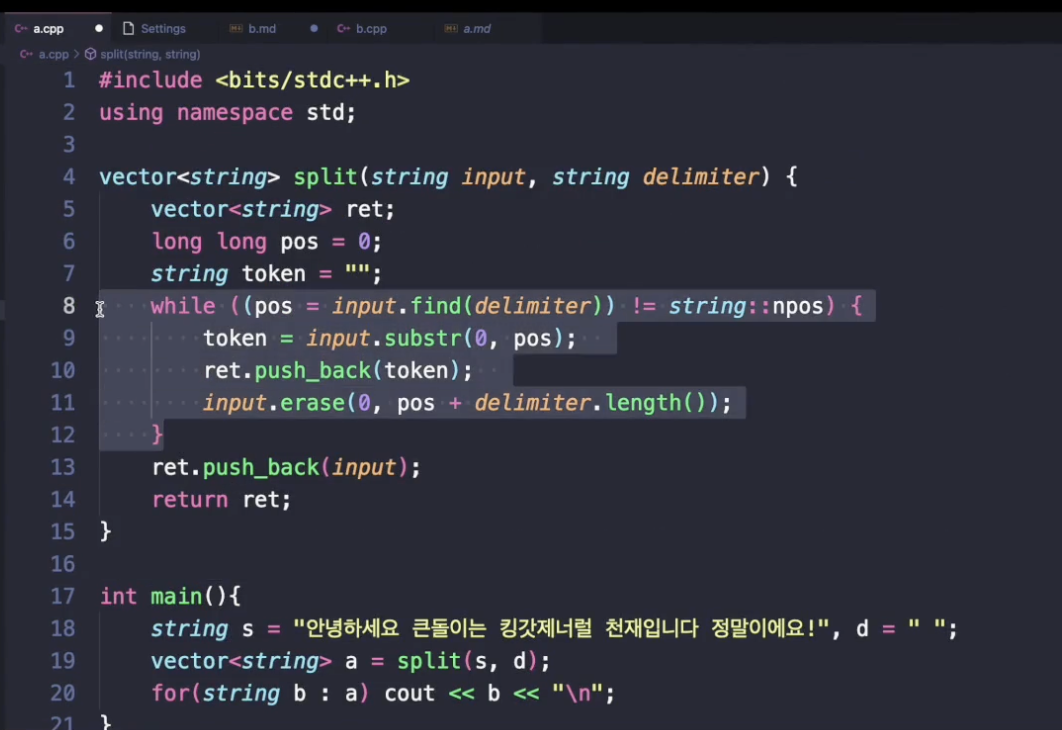This screenshot has height=730, width=1062.
Task: Switch to the b.md tab
Action: point(262,28)
